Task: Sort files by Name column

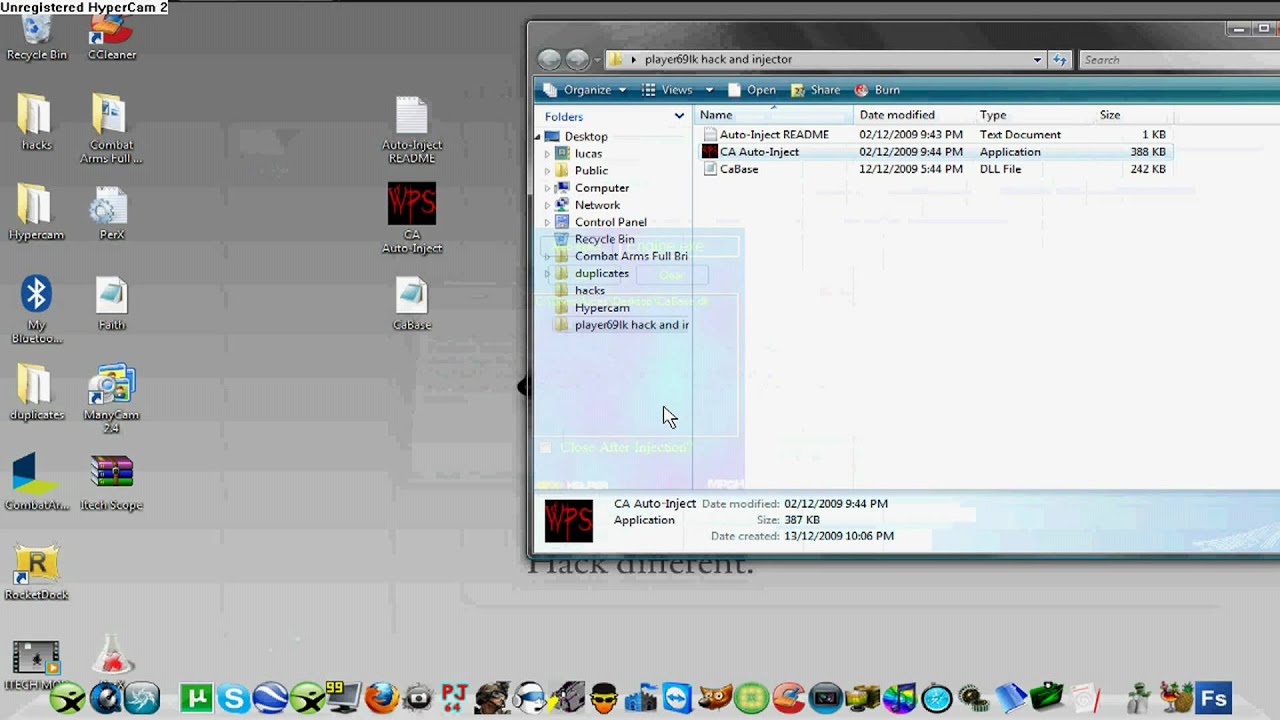Action: coord(774,115)
